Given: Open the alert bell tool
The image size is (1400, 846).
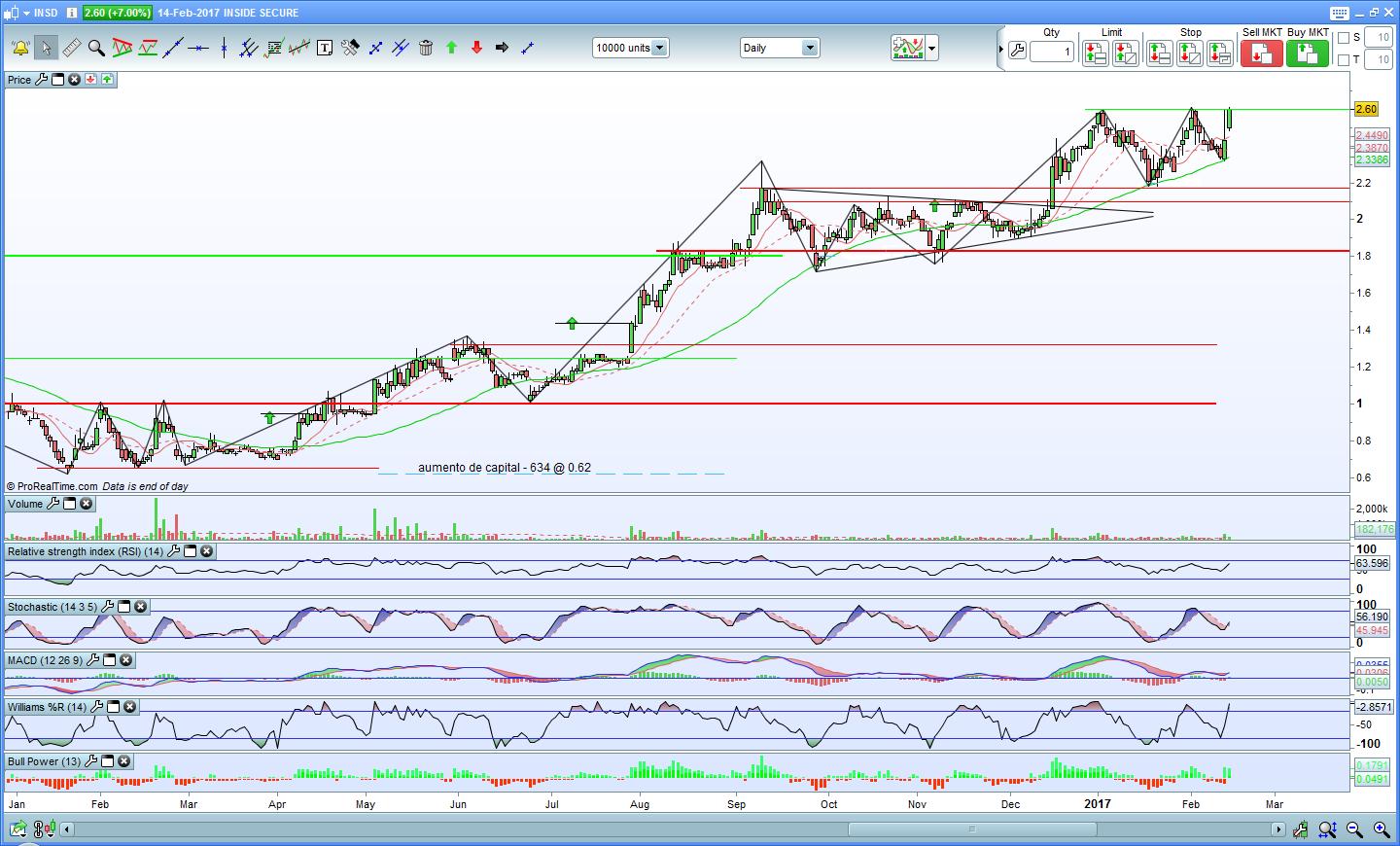Looking at the screenshot, I should (19, 48).
